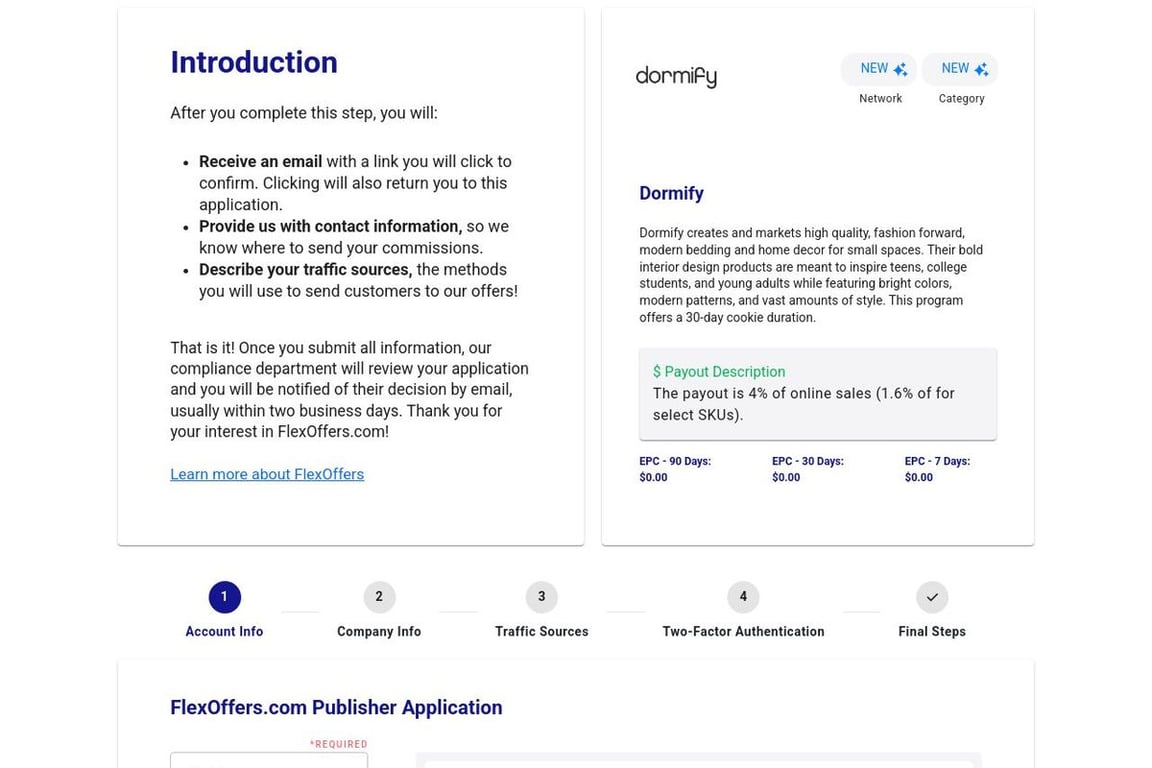The width and height of the screenshot is (1152, 768).
Task: Click the Final Steps label
Action: [x=932, y=631]
